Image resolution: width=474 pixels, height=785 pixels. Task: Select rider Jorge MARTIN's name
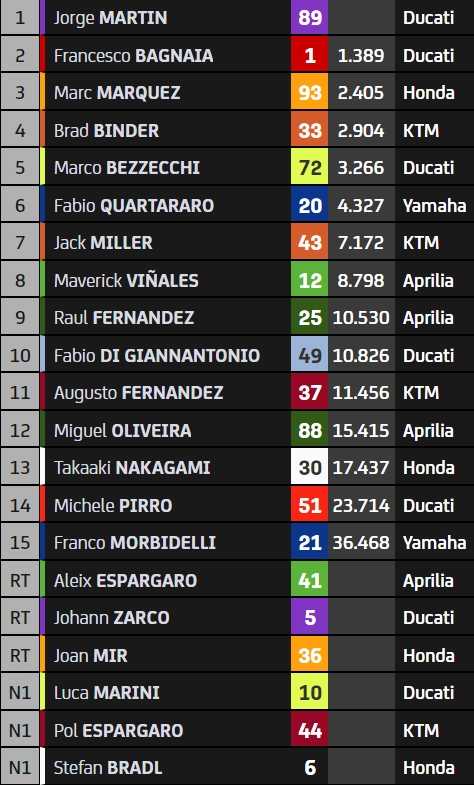coord(110,18)
